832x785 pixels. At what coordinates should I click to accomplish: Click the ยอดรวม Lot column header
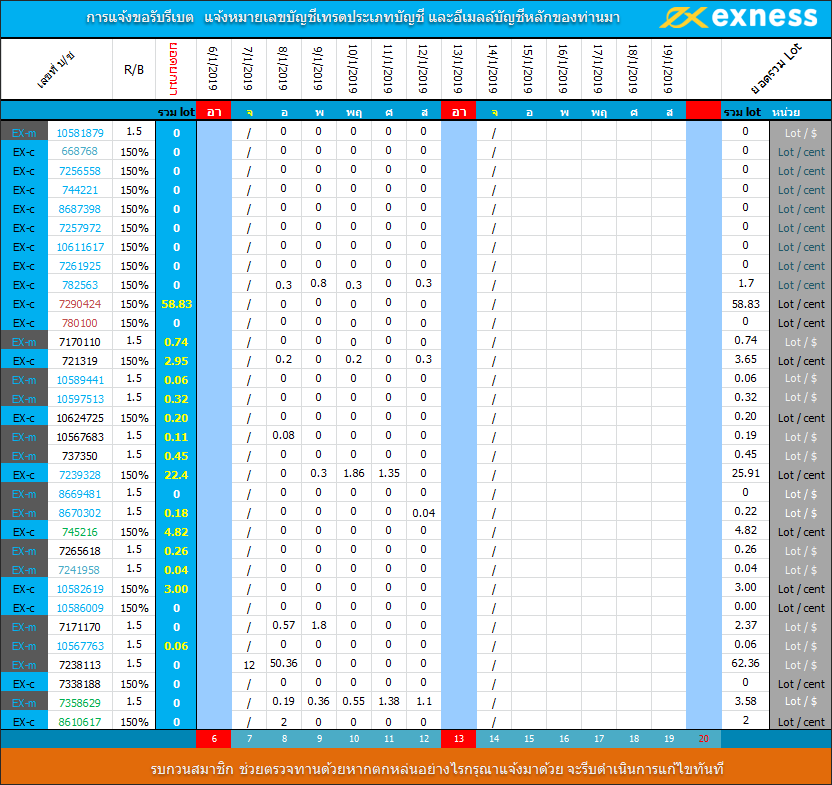click(777, 70)
